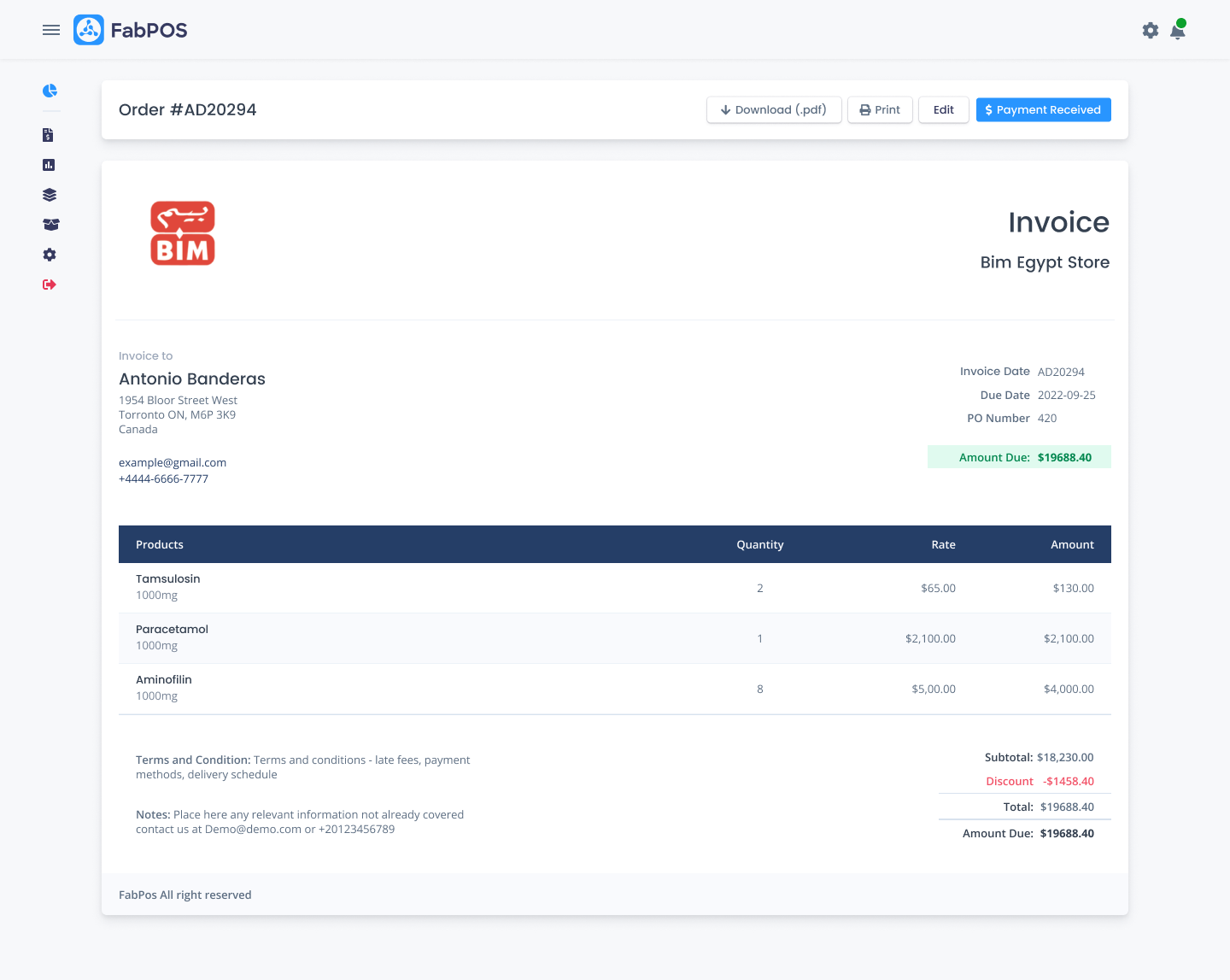Viewport: 1230px width, 980px height.
Task: Click the Order #AD20294 heading
Action: [188, 109]
